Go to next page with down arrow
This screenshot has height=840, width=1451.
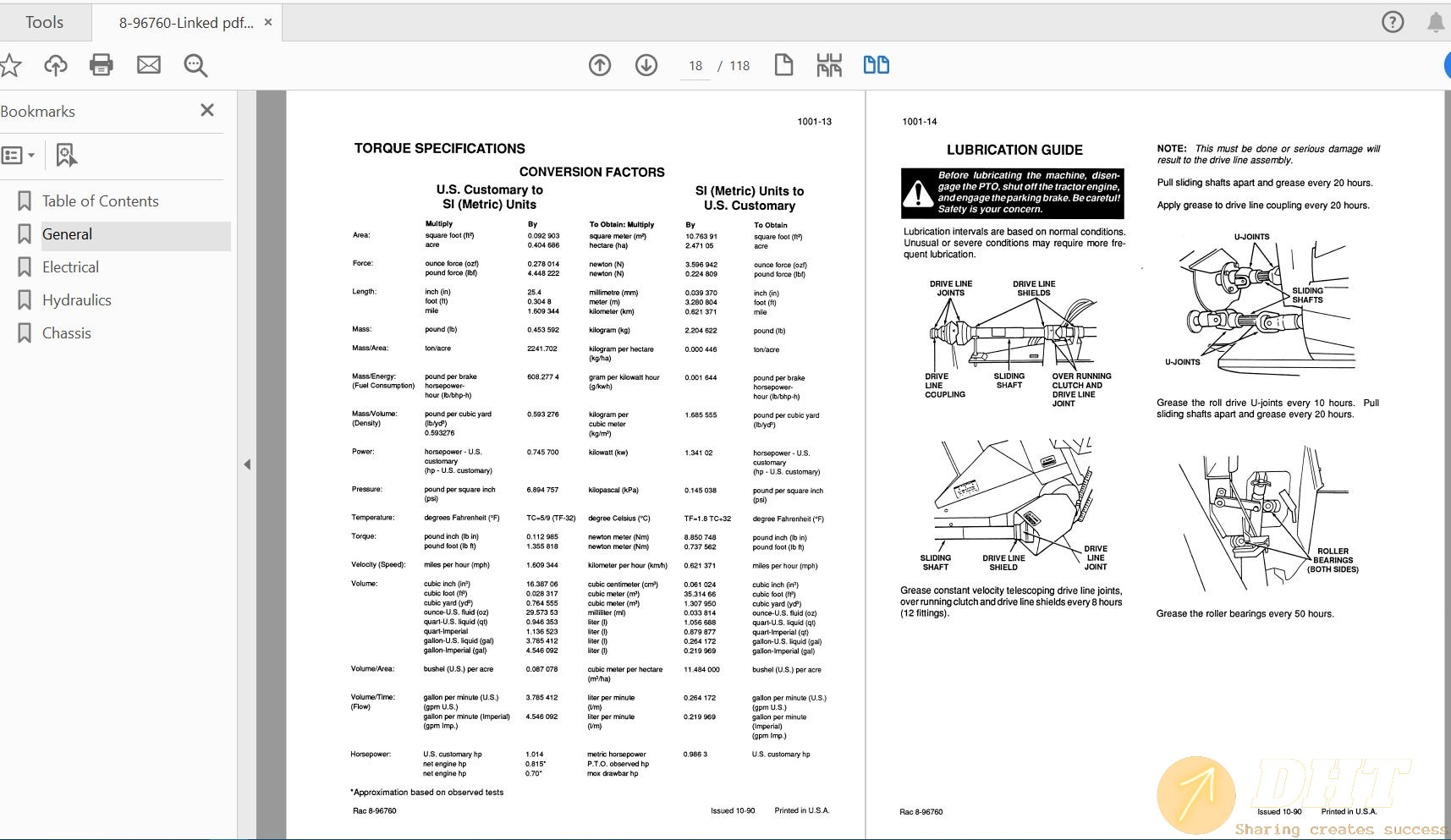coord(646,65)
